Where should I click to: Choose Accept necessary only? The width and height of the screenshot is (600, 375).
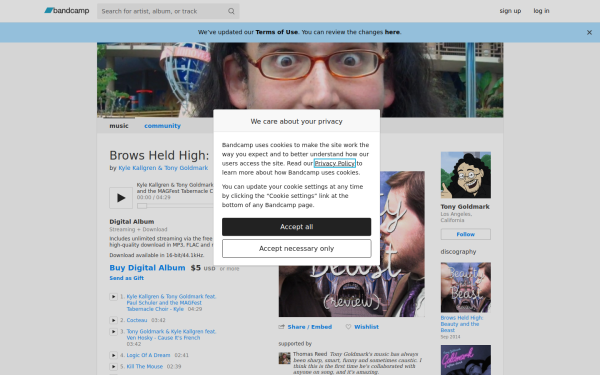pos(297,249)
